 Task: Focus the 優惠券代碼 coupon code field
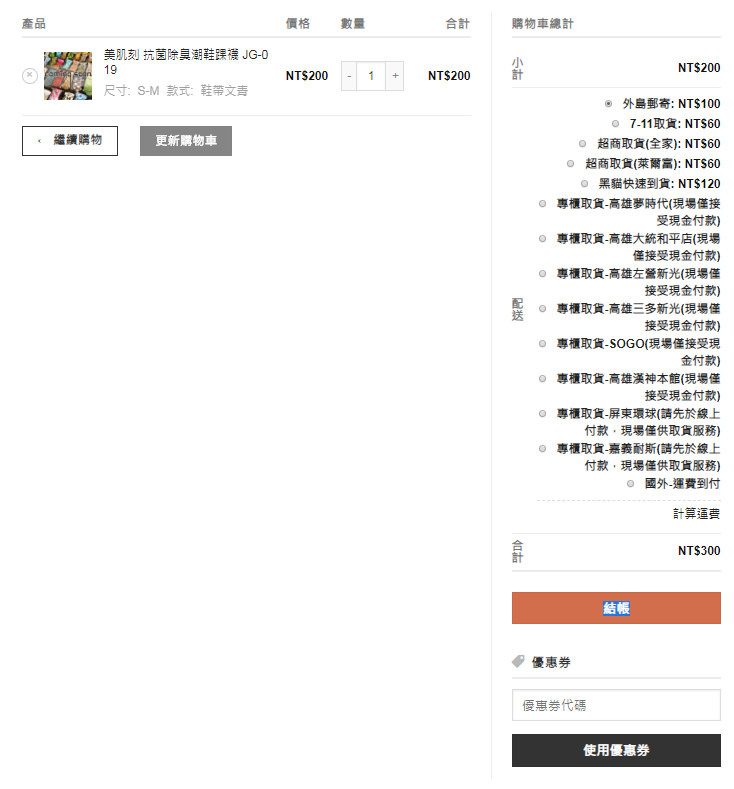[x=616, y=705]
